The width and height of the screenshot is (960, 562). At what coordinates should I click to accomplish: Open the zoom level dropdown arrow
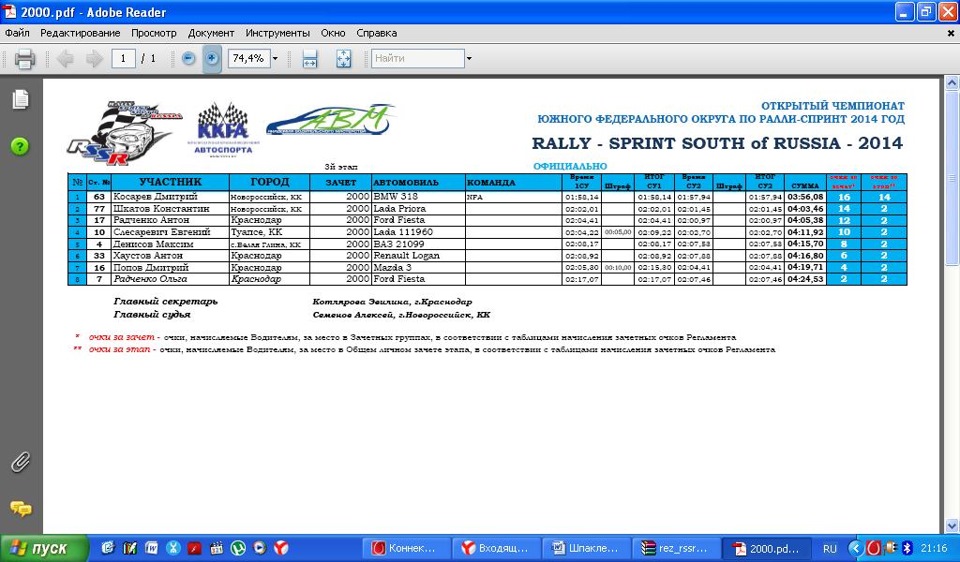(x=275, y=59)
